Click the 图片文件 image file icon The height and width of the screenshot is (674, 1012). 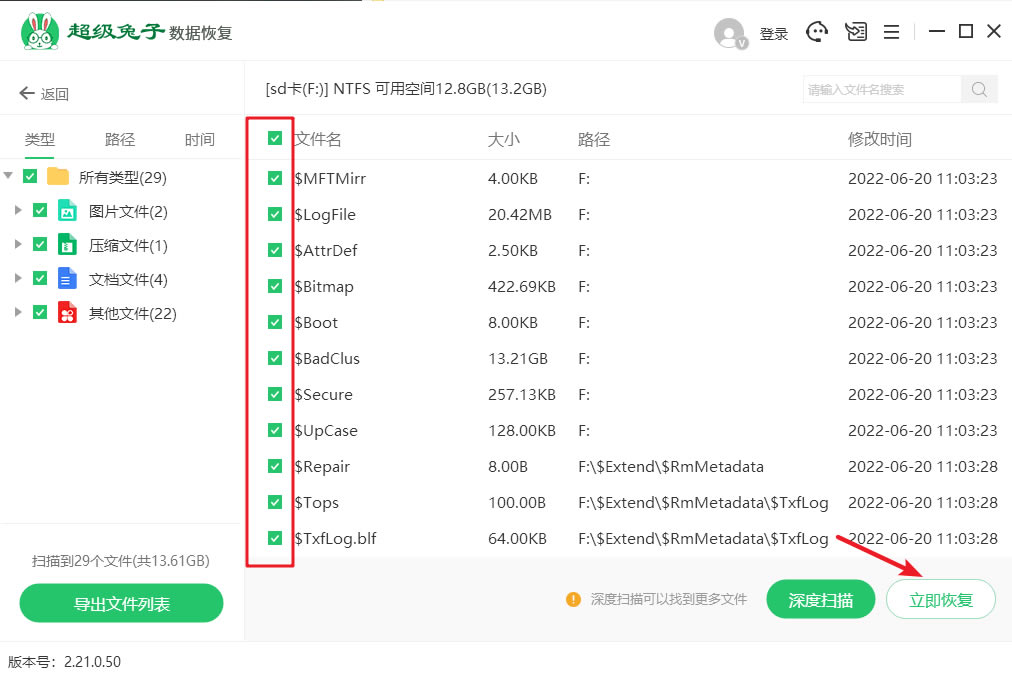pyautogui.click(x=65, y=210)
